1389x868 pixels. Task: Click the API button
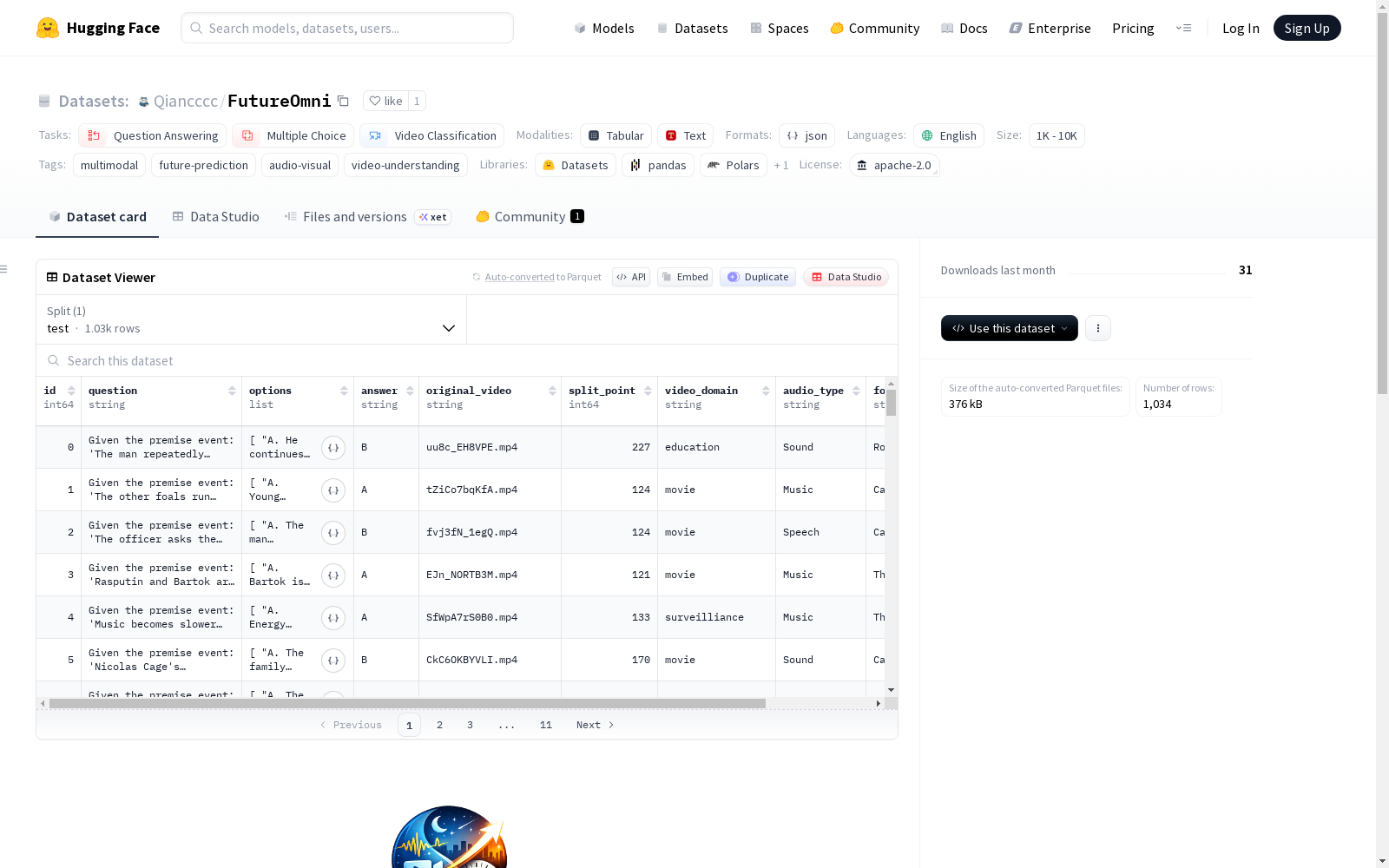631,277
